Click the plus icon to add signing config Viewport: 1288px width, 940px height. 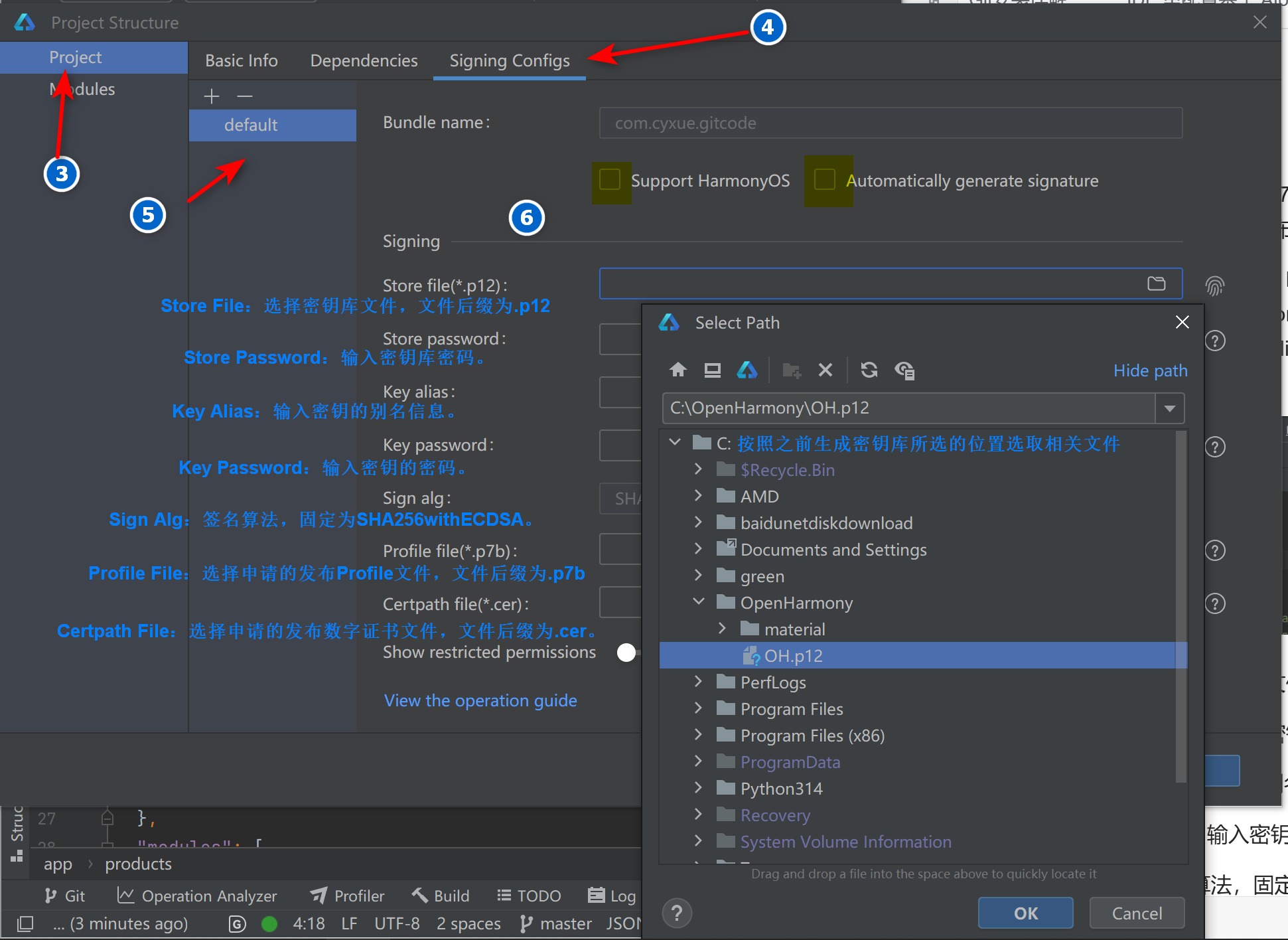(x=212, y=96)
